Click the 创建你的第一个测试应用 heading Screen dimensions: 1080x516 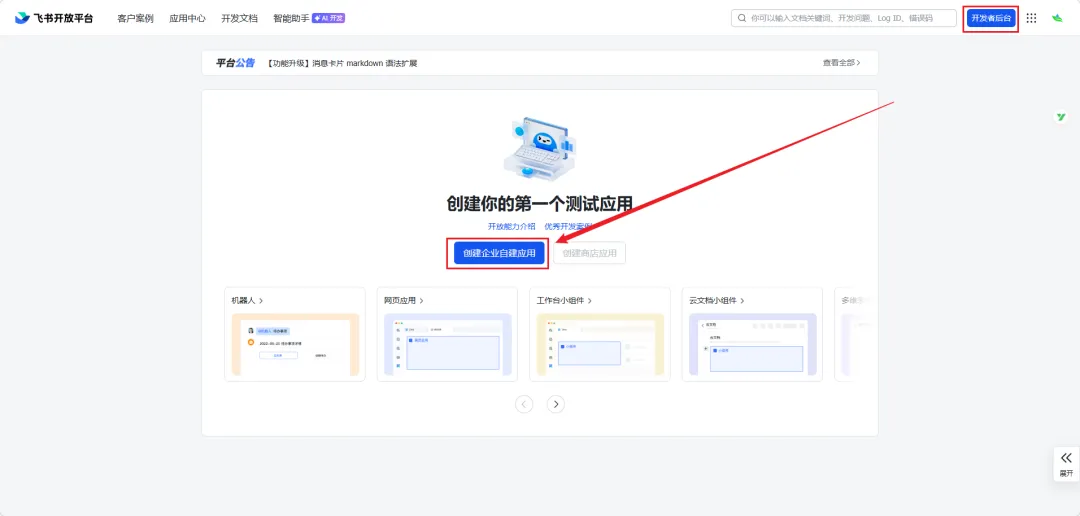539,204
